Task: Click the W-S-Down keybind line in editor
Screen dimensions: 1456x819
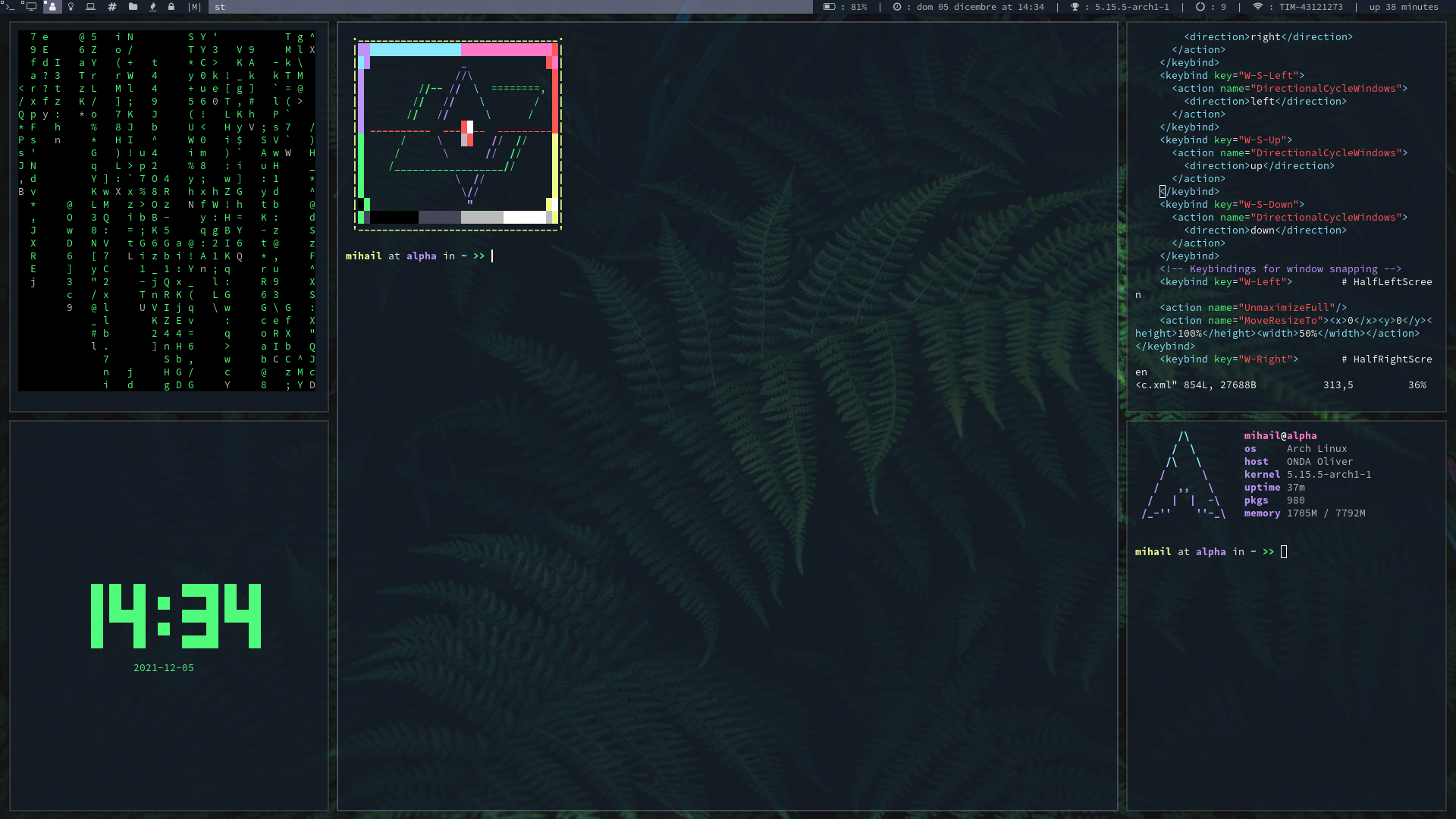Action: (x=1232, y=205)
